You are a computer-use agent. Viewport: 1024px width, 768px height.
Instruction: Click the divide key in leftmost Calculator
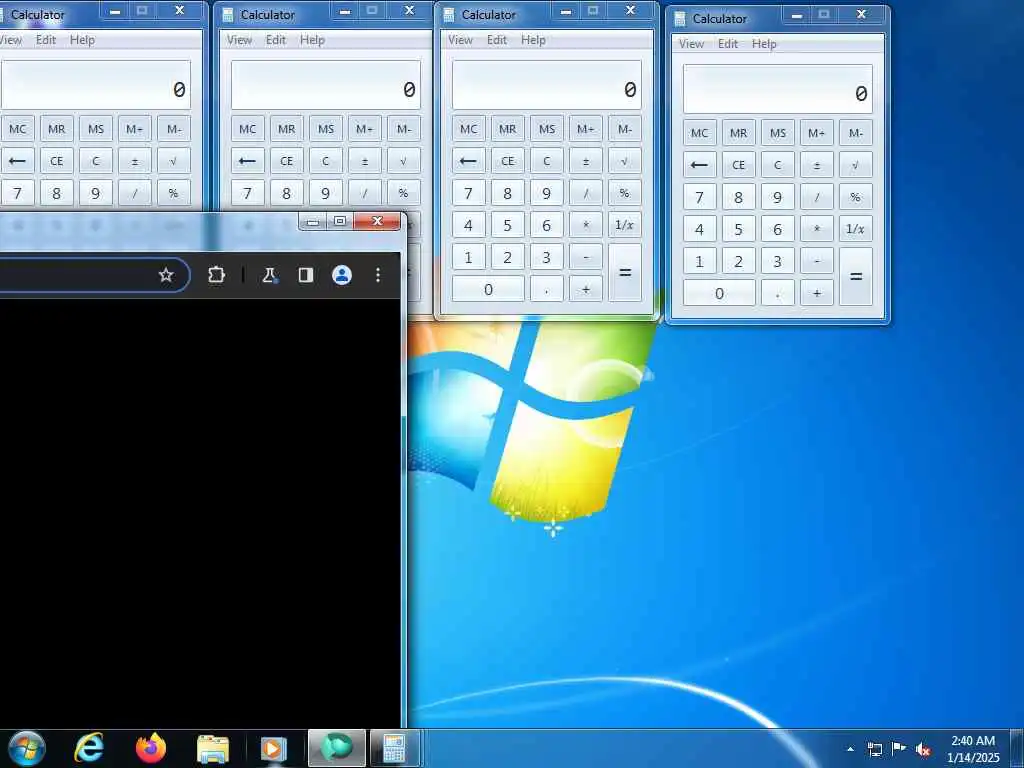pos(135,193)
